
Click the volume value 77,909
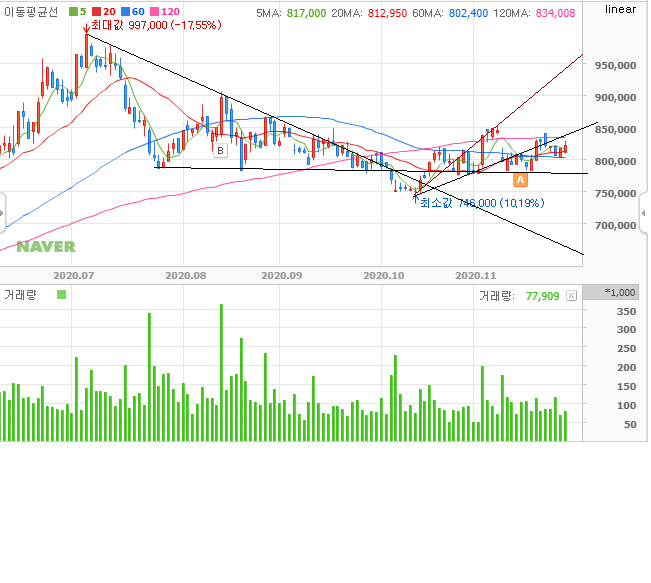(x=542, y=296)
